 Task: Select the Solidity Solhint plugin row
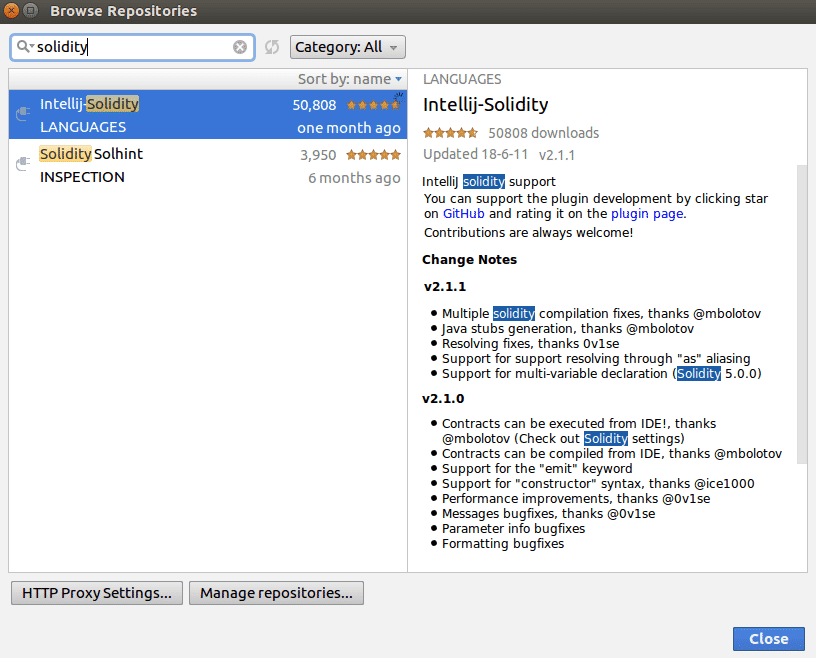pyautogui.click(x=208, y=164)
